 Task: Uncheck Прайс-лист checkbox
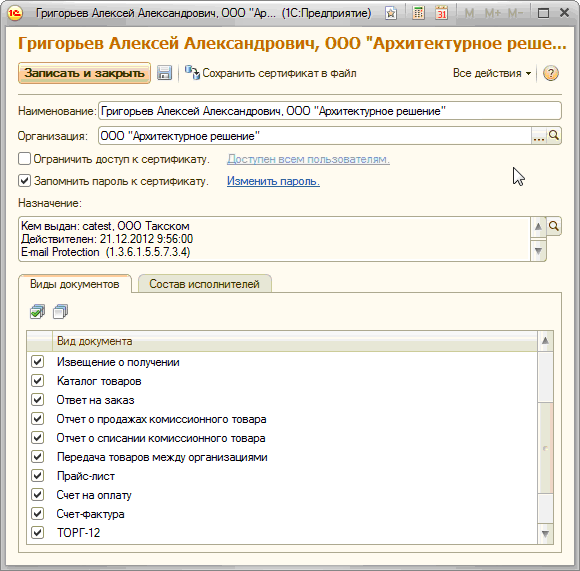37,476
